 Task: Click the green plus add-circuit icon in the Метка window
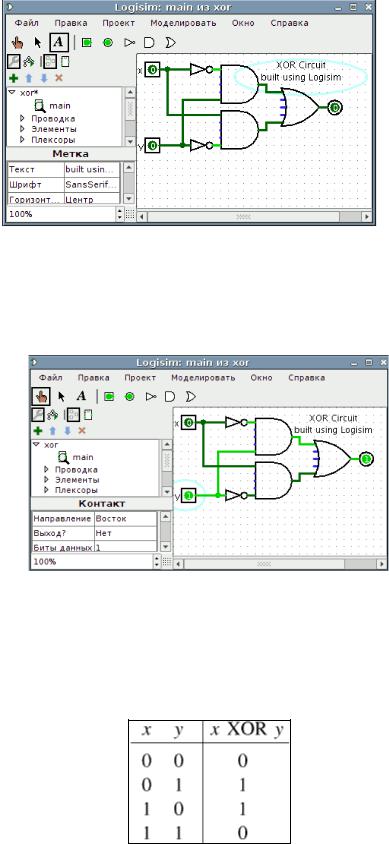14,78
